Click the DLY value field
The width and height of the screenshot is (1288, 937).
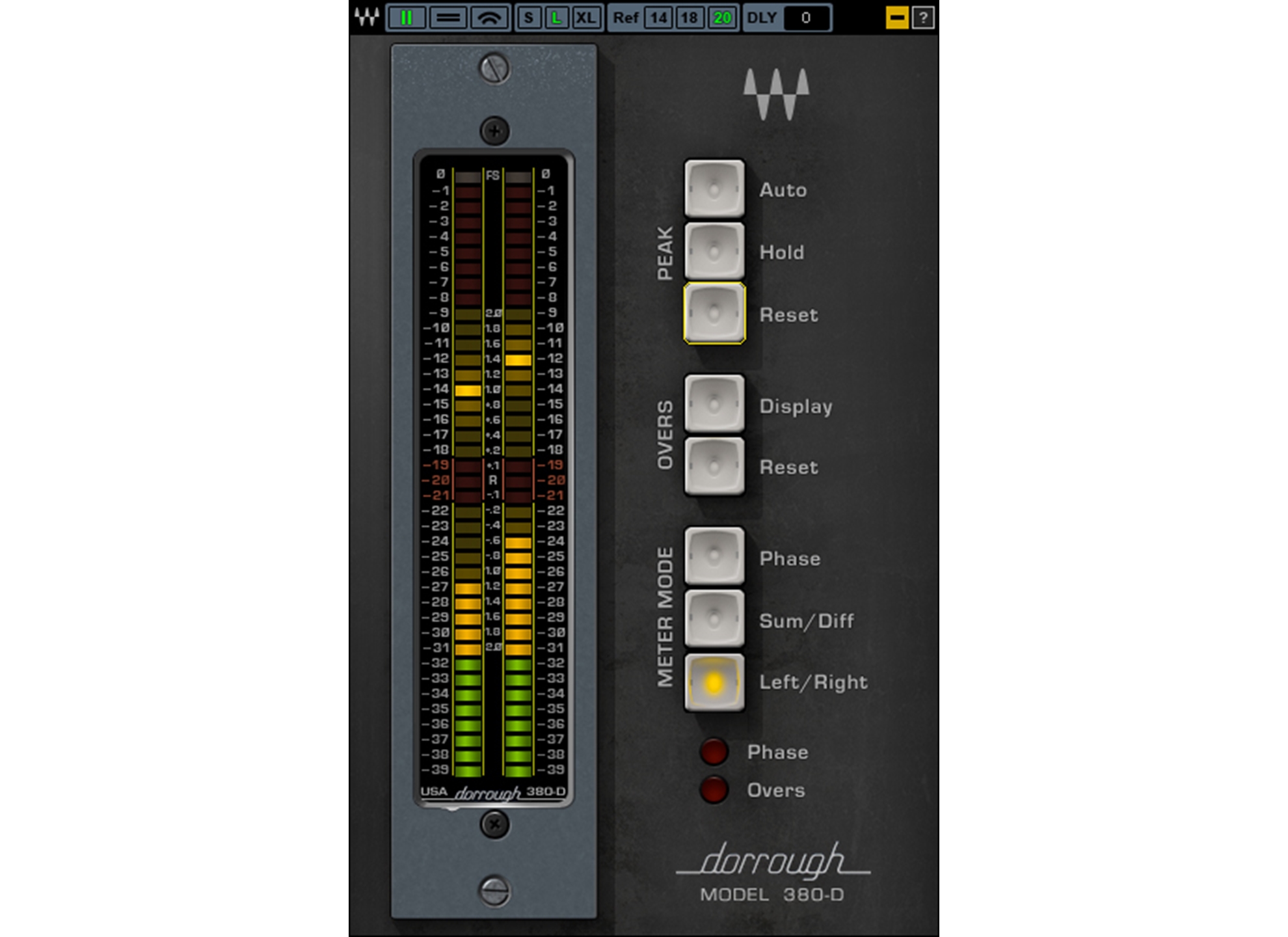pos(805,18)
